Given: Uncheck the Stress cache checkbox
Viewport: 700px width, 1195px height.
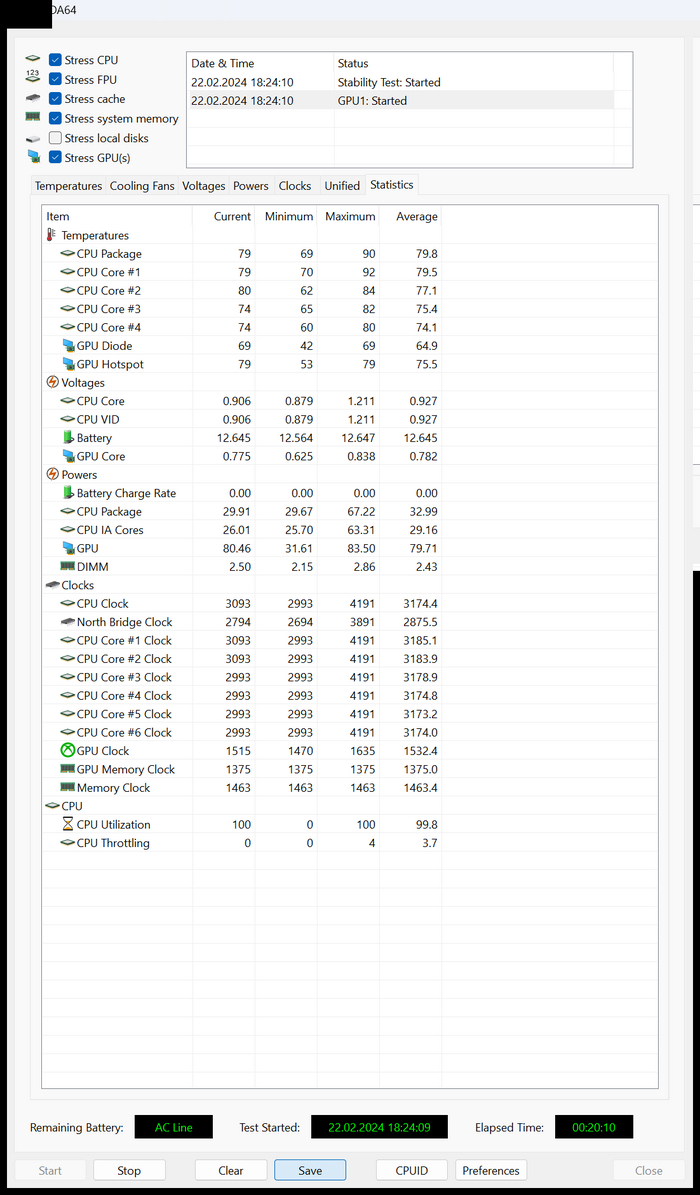Looking at the screenshot, I should tap(55, 99).
